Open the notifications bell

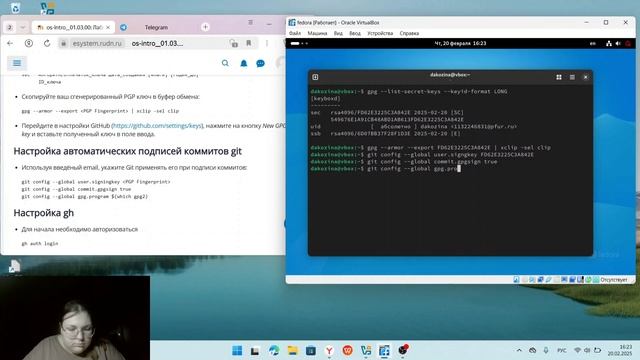coord(244,63)
